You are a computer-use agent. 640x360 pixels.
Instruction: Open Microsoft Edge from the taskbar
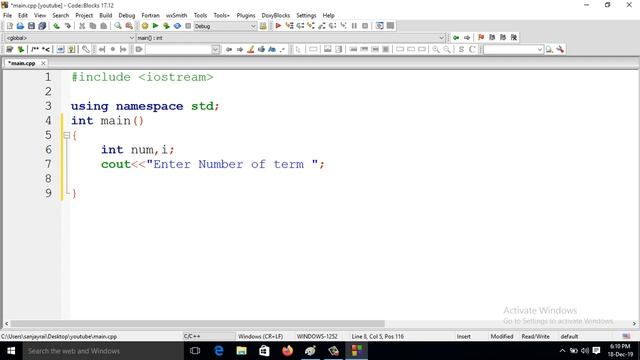coord(219,351)
